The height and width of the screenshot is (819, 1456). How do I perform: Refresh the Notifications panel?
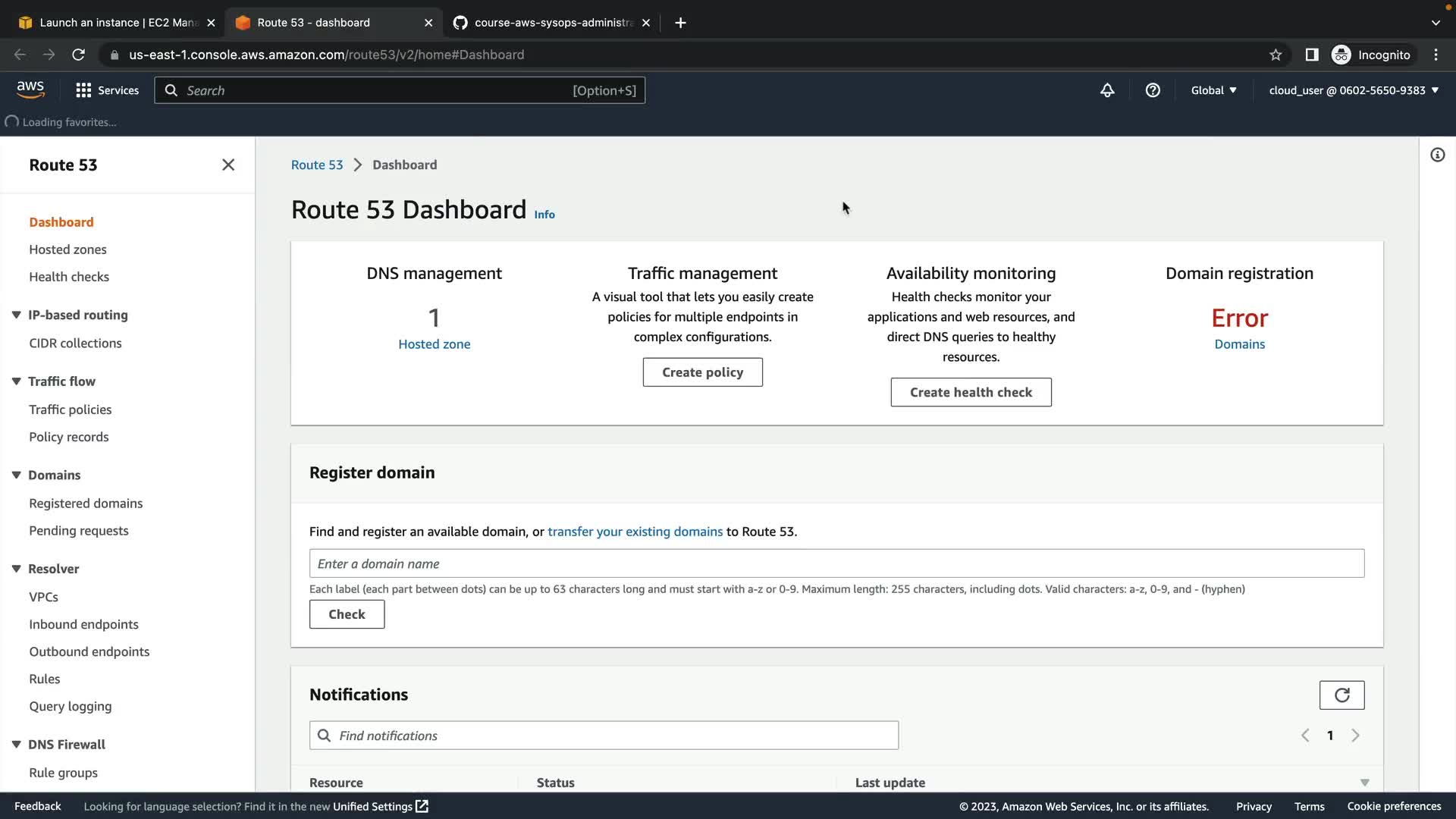coord(1341,695)
